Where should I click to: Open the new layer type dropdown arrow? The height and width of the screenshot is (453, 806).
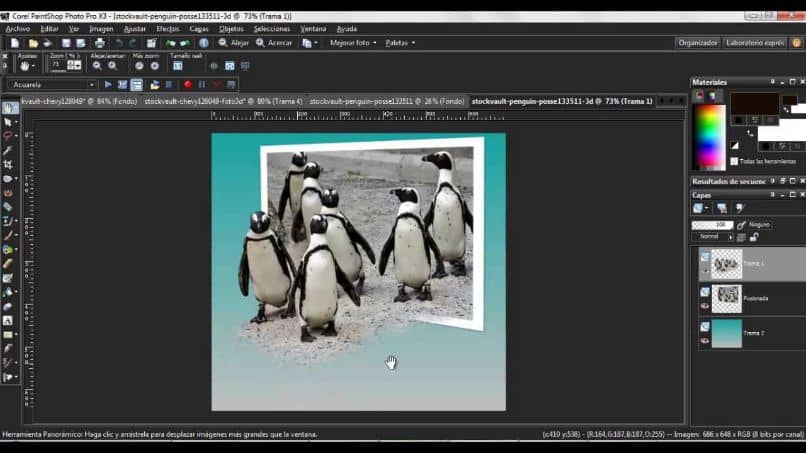[706, 208]
